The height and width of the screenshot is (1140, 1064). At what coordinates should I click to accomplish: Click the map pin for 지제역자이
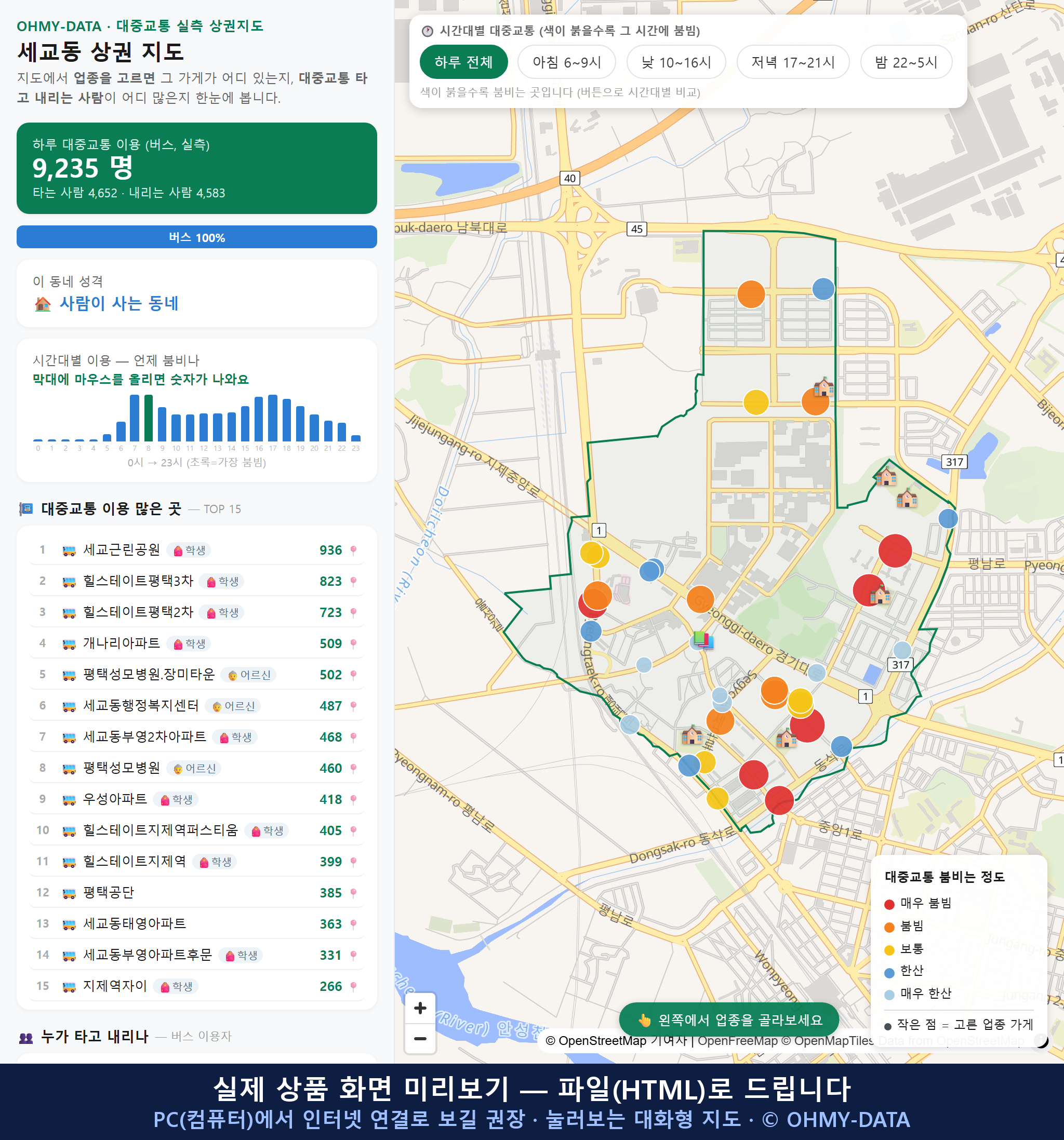[353, 986]
